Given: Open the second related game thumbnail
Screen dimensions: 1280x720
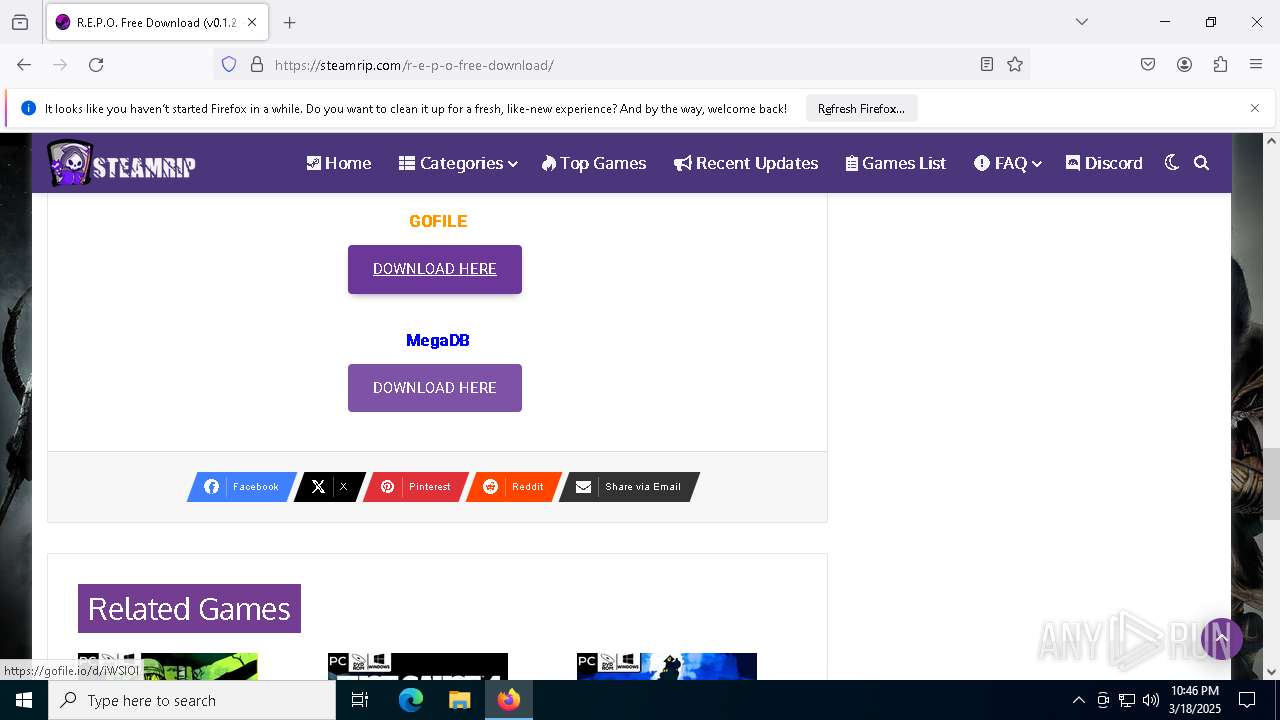Looking at the screenshot, I should [418, 666].
